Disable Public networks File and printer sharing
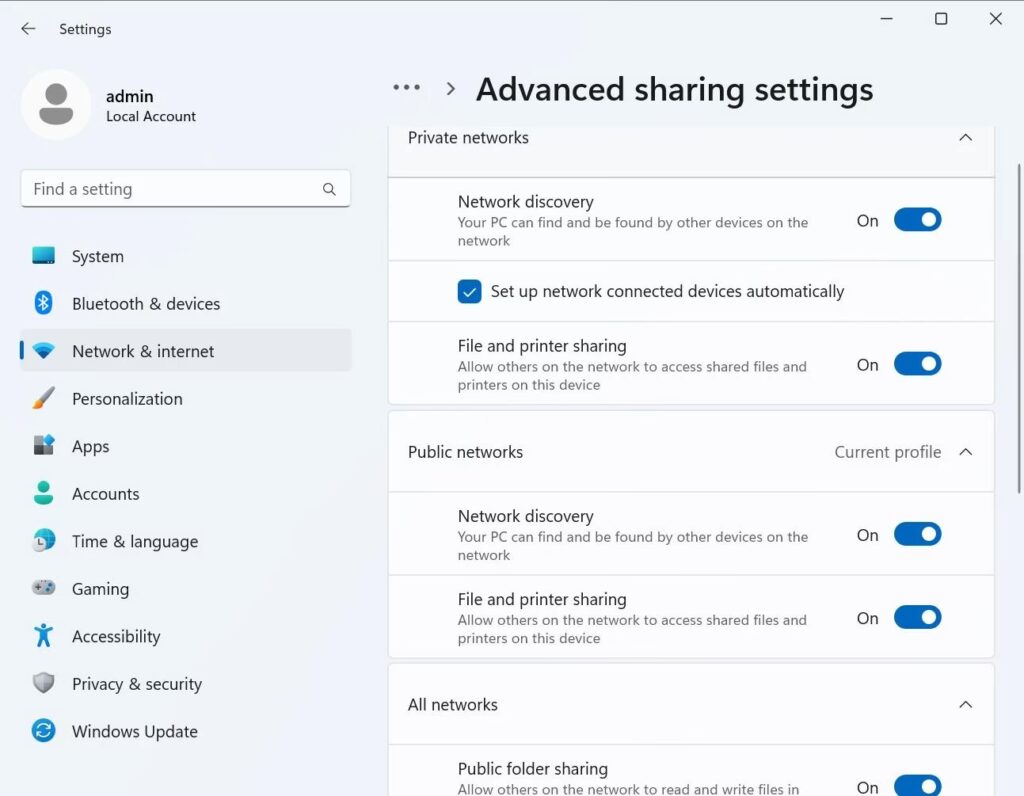The width and height of the screenshot is (1024, 796). pyautogui.click(x=917, y=618)
